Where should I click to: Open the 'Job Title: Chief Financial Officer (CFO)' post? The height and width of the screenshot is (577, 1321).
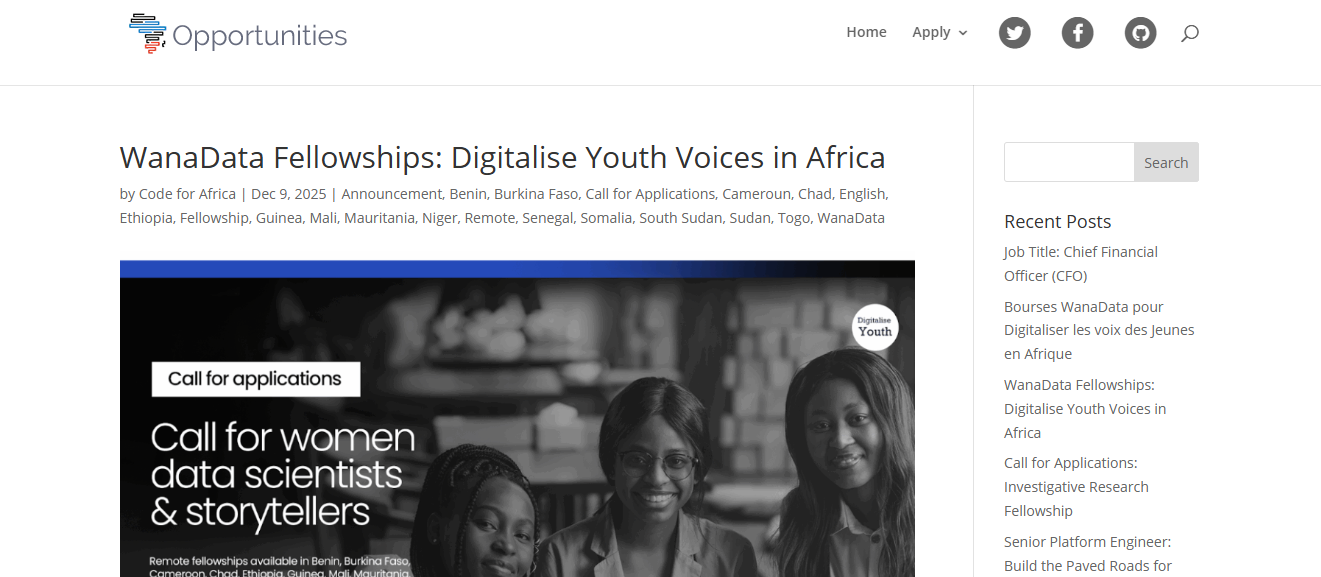[1080, 263]
